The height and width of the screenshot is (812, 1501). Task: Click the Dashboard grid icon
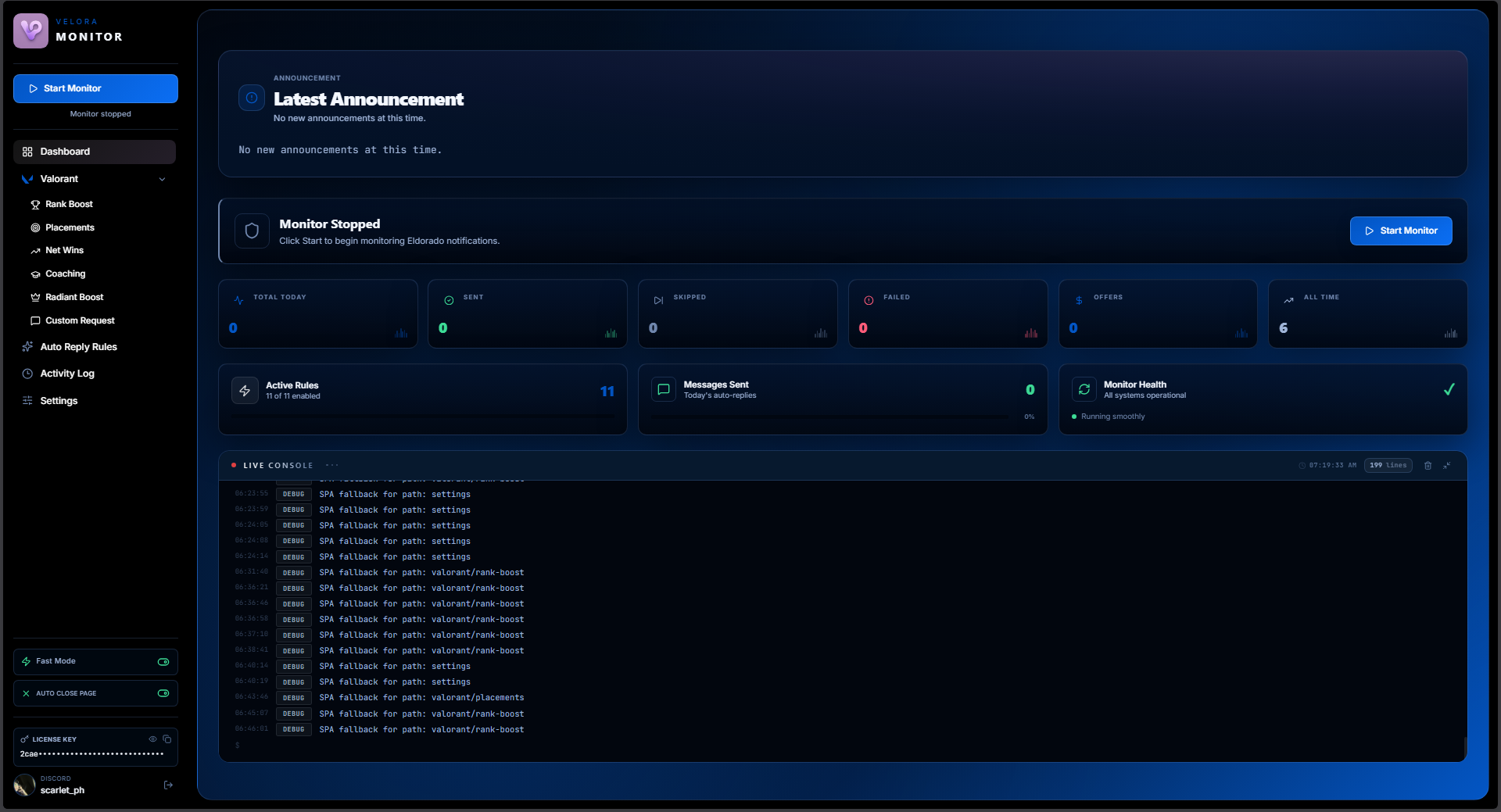[x=27, y=152]
